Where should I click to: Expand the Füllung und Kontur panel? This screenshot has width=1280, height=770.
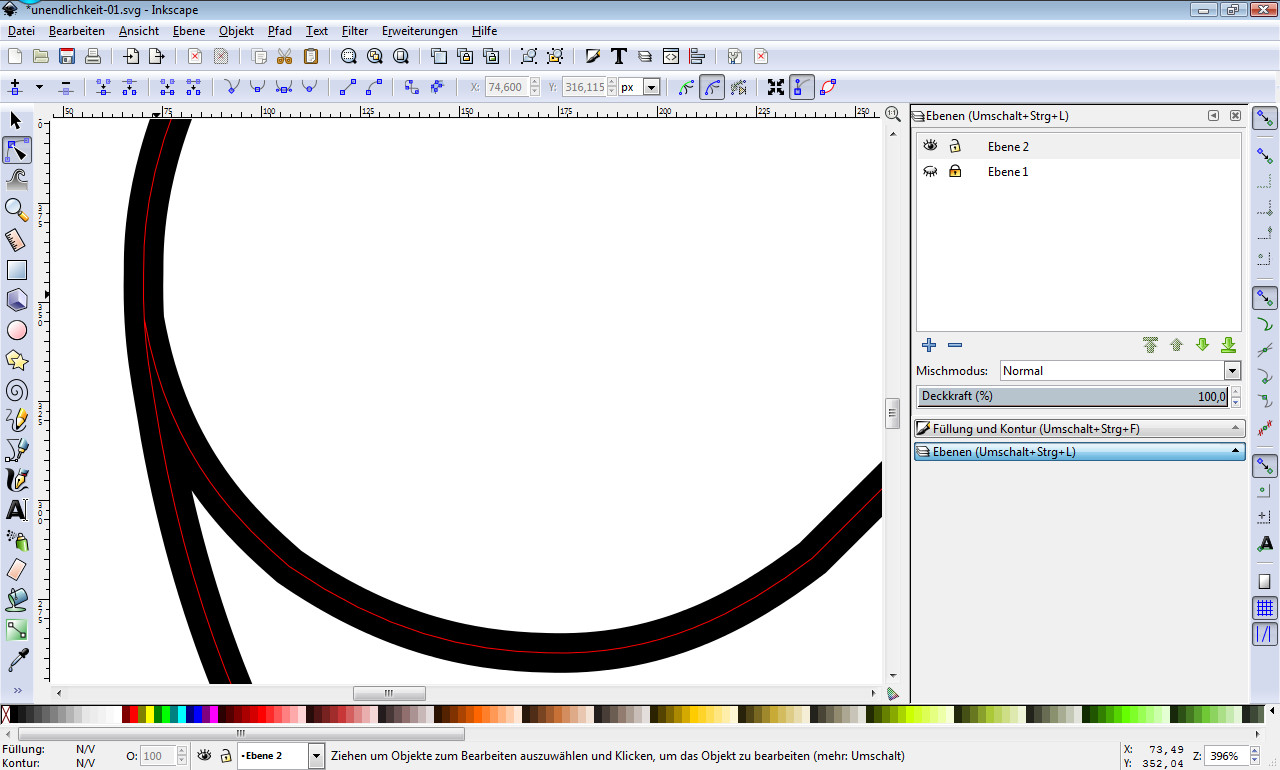[1079, 429]
